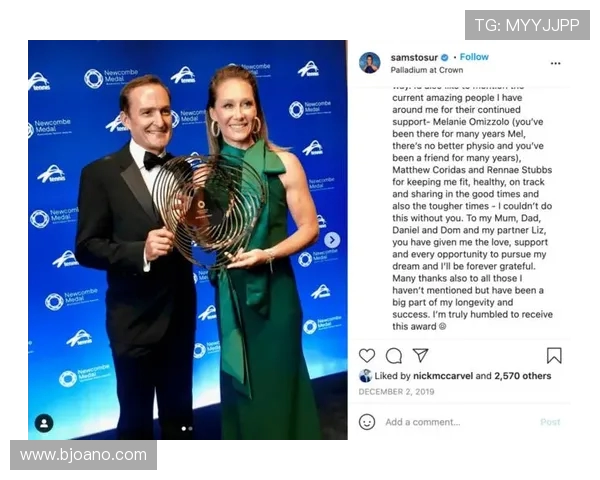This screenshot has width=600, height=480.
Task: View the 2,570 others who liked
Action: (522, 376)
